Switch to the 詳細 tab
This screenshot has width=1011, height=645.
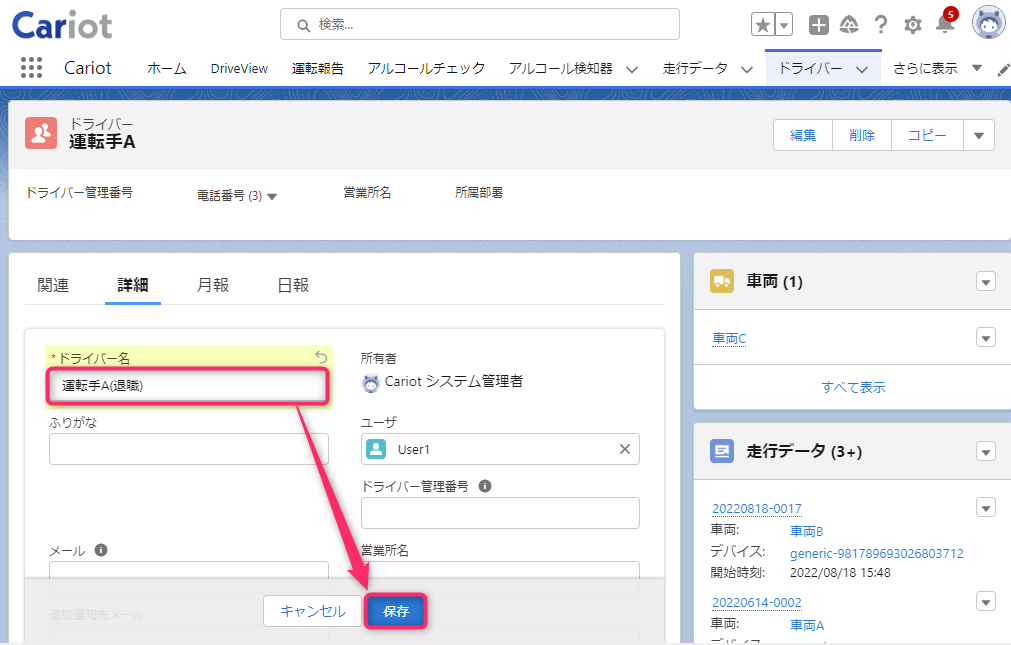tap(133, 285)
